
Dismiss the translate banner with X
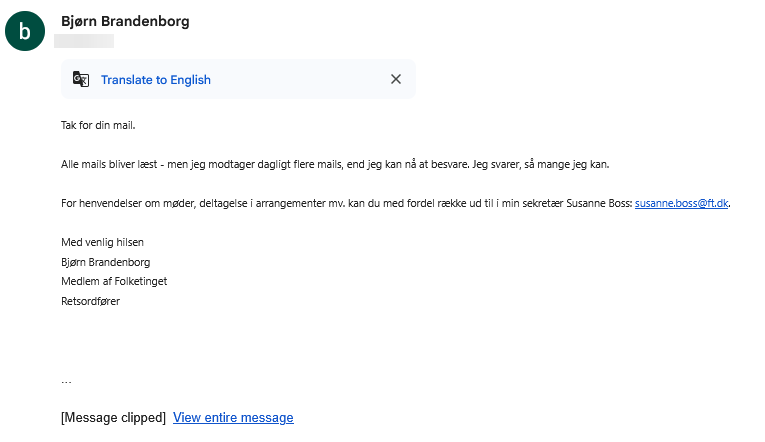tap(396, 79)
